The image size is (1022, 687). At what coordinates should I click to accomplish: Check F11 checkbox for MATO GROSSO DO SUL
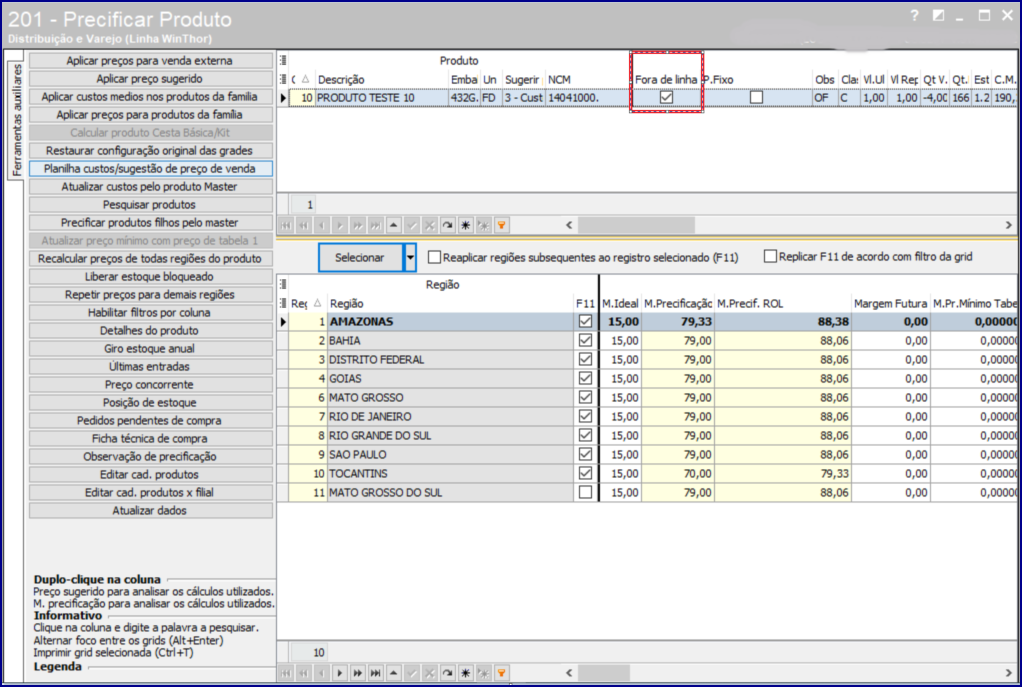(x=585, y=492)
